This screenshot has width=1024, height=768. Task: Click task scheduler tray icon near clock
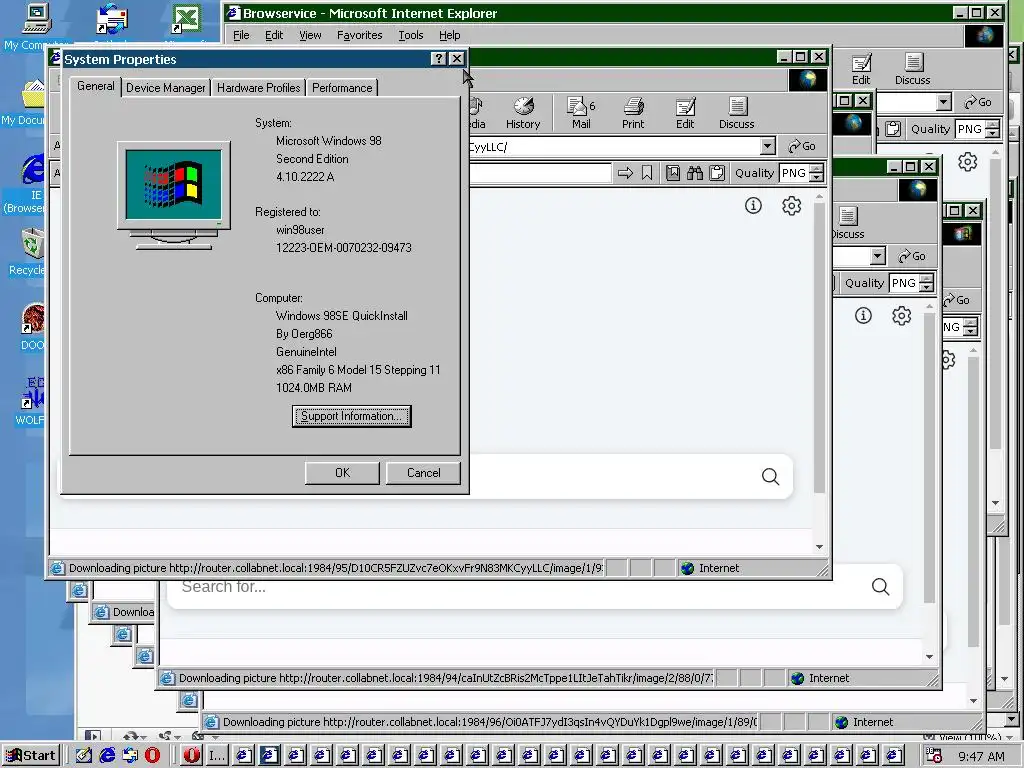pyautogui.click(x=935, y=756)
